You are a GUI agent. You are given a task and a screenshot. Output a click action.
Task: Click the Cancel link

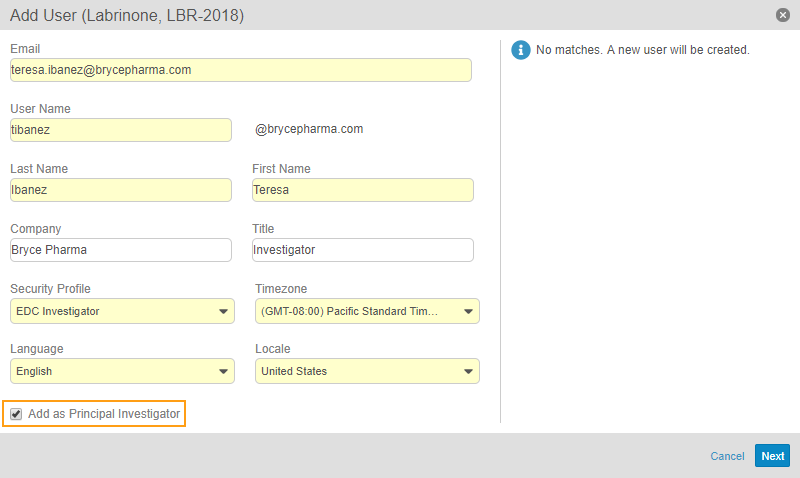(x=727, y=456)
